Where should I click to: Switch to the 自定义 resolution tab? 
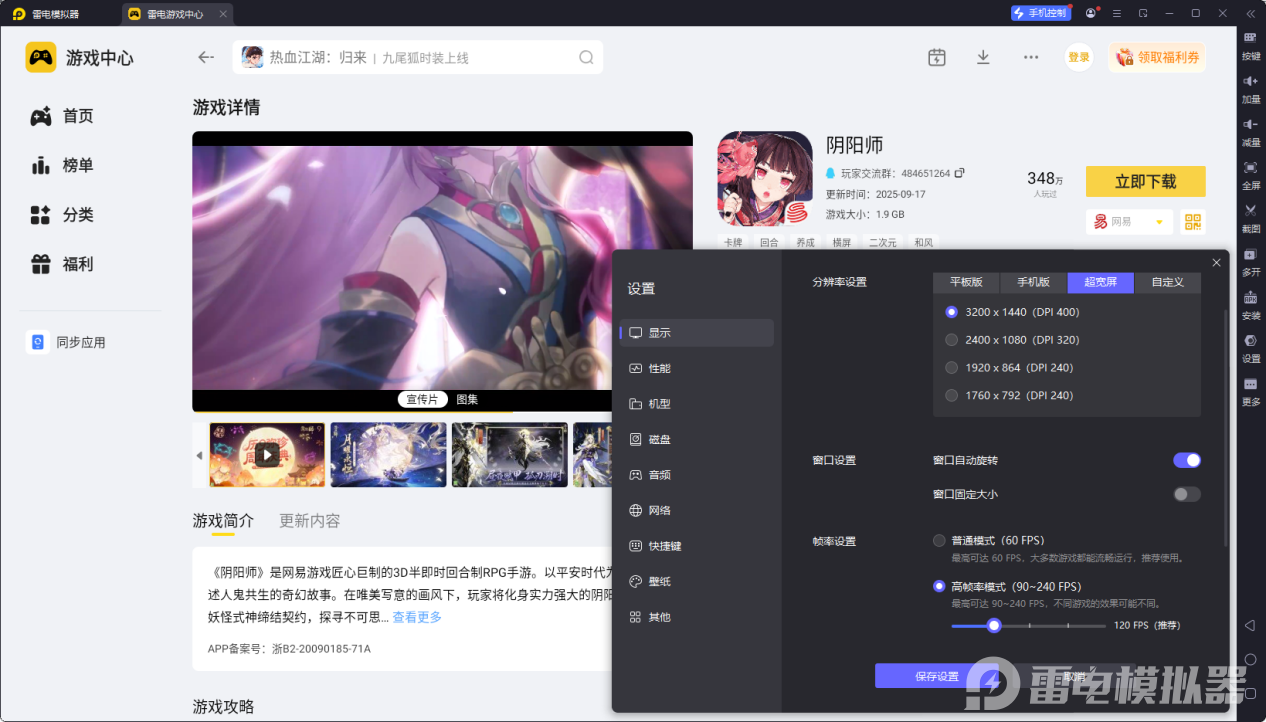1167,282
